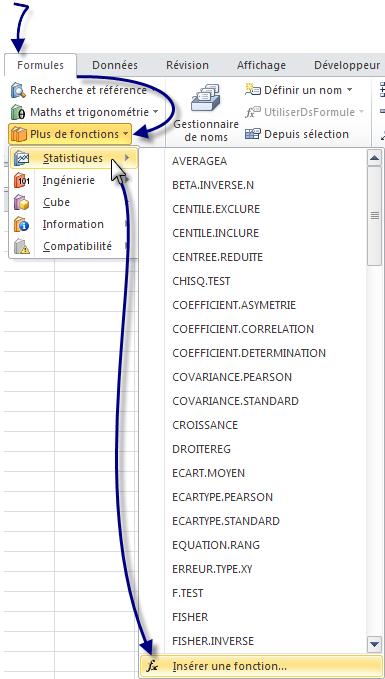The width and height of the screenshot is (385, 679).
Task: Click the fx icon beside Insérer une fonction
Action: pyautogui.click(x=152, y=666)
